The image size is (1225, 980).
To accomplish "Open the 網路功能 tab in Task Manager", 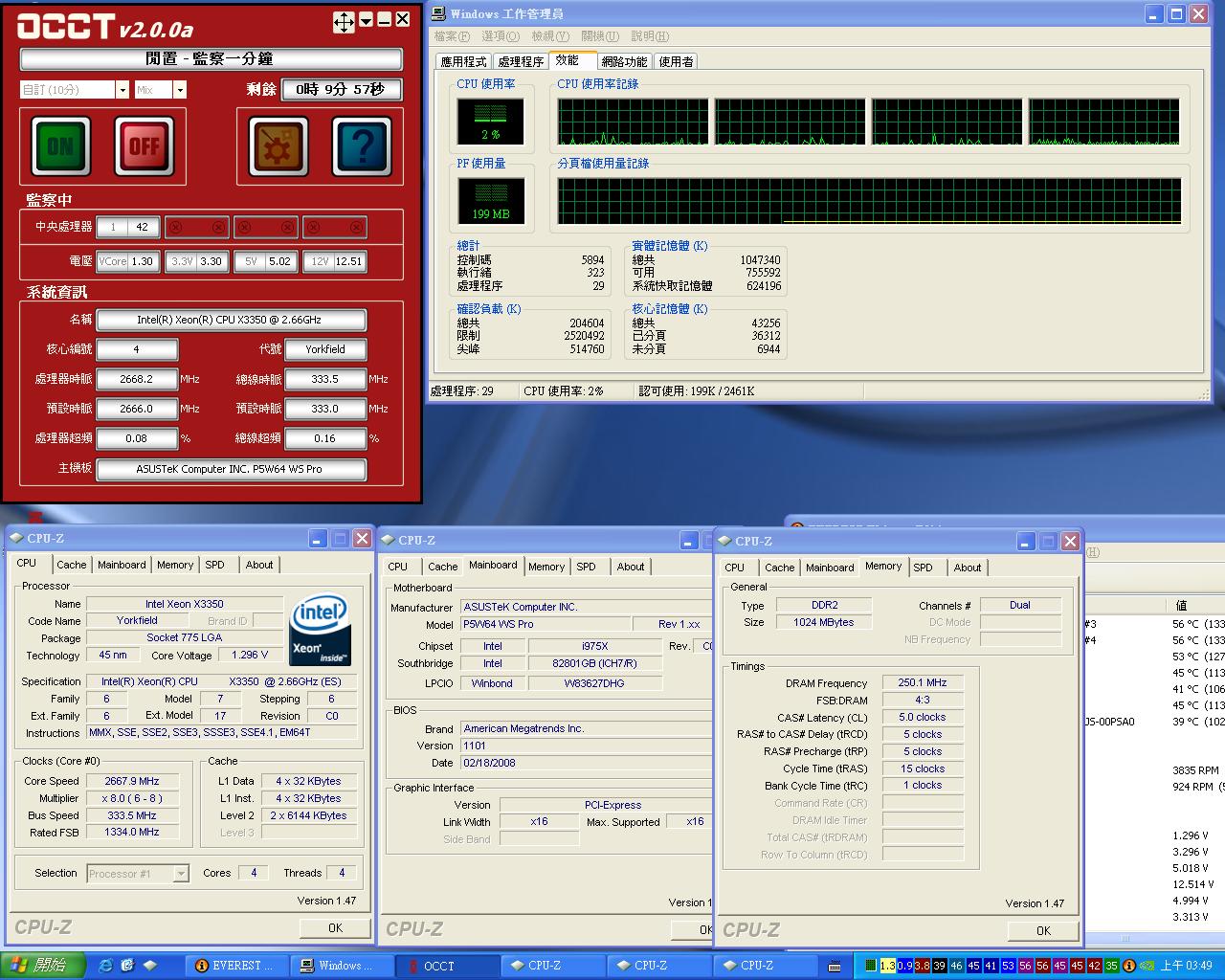I will pyautogui.click(x=624, y=61).
